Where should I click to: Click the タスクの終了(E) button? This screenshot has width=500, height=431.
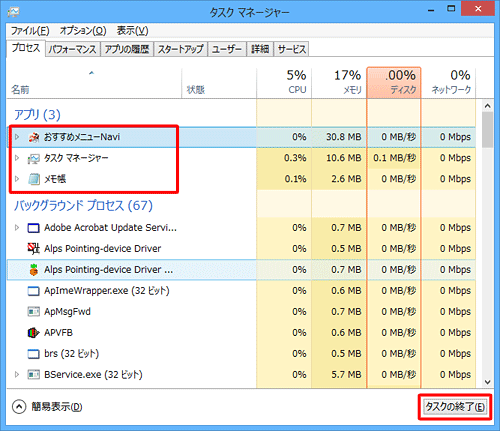pos(455,407)
